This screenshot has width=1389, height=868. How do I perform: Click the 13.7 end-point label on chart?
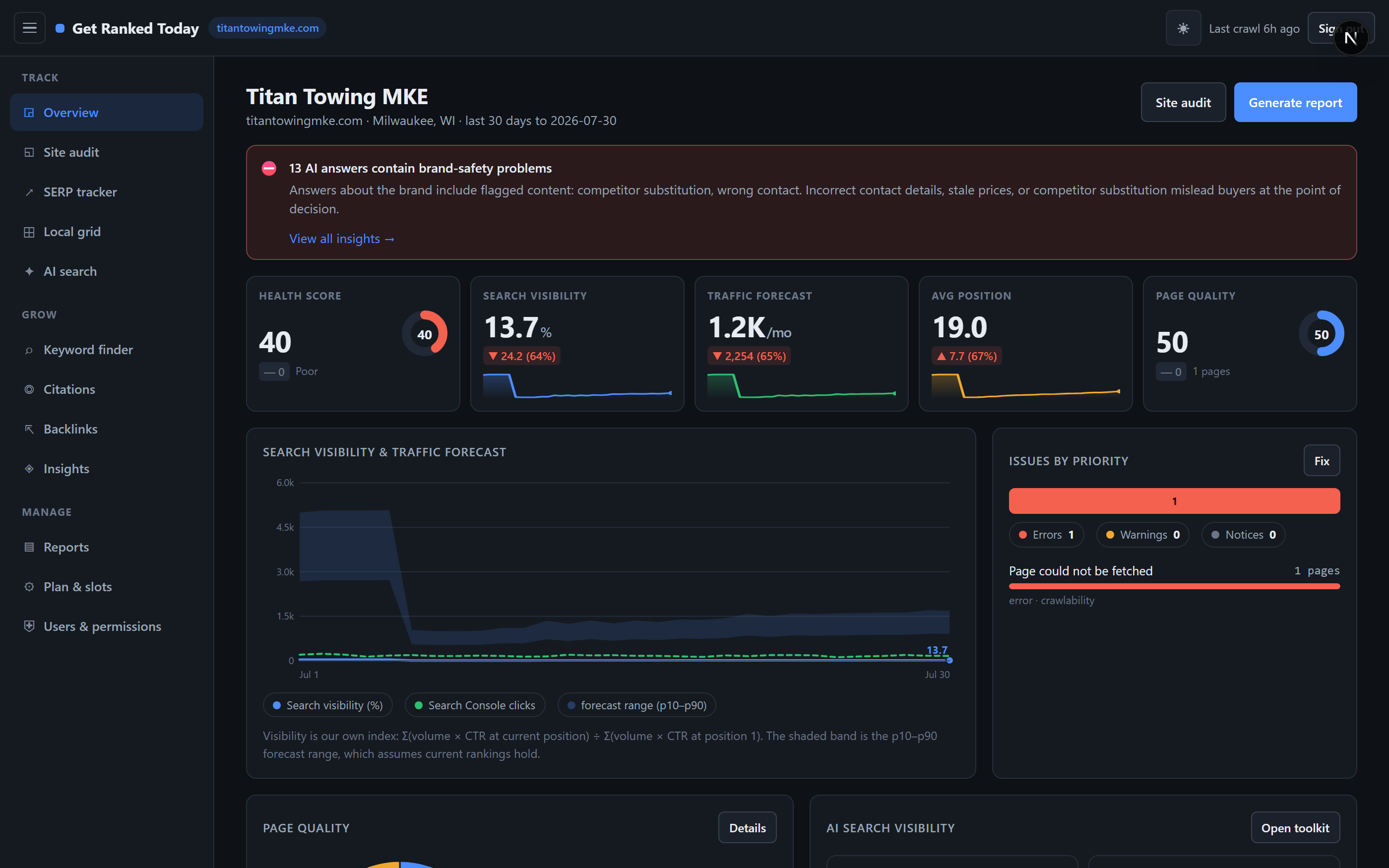pyautogui.click(x=937, y=650)
